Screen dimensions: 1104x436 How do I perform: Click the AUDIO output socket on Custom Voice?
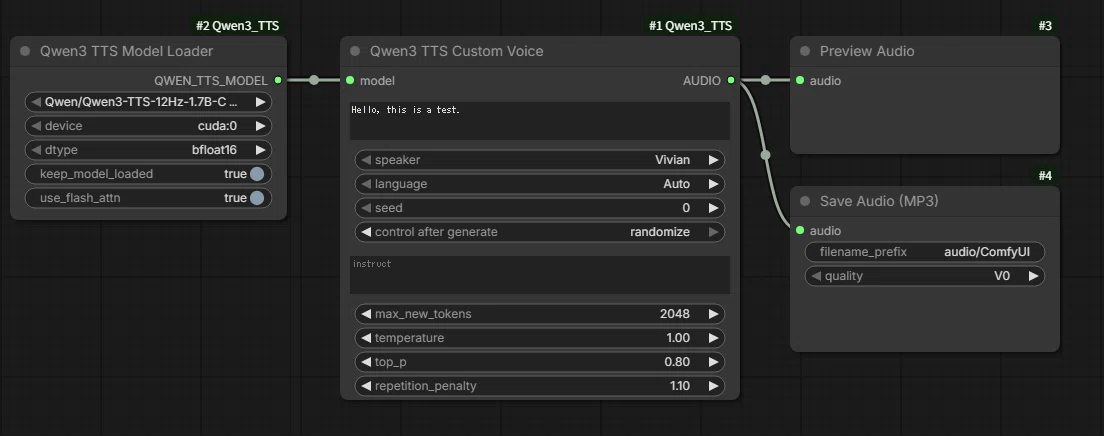pyautogui.click(x=731, y=80)
